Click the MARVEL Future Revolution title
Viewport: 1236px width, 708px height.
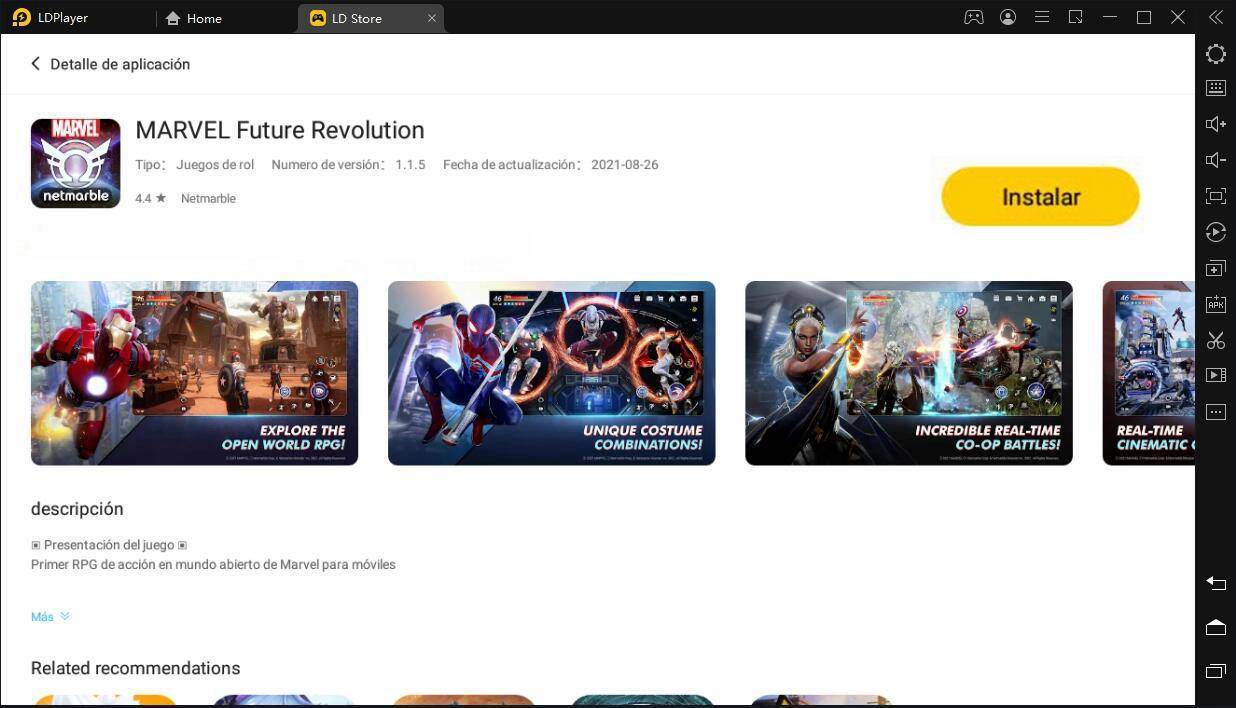coord(280,130)
